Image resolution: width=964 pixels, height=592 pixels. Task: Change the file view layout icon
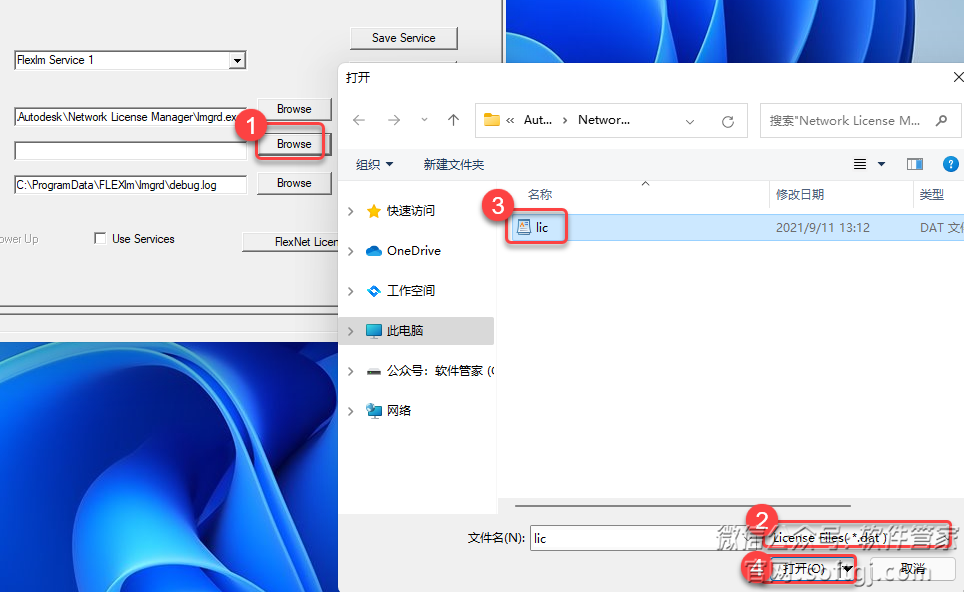coord(861,164)
